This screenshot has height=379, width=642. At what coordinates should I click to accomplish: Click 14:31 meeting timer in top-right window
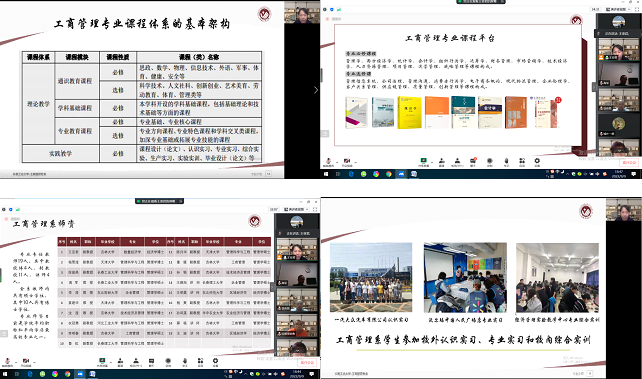(595, 9)
